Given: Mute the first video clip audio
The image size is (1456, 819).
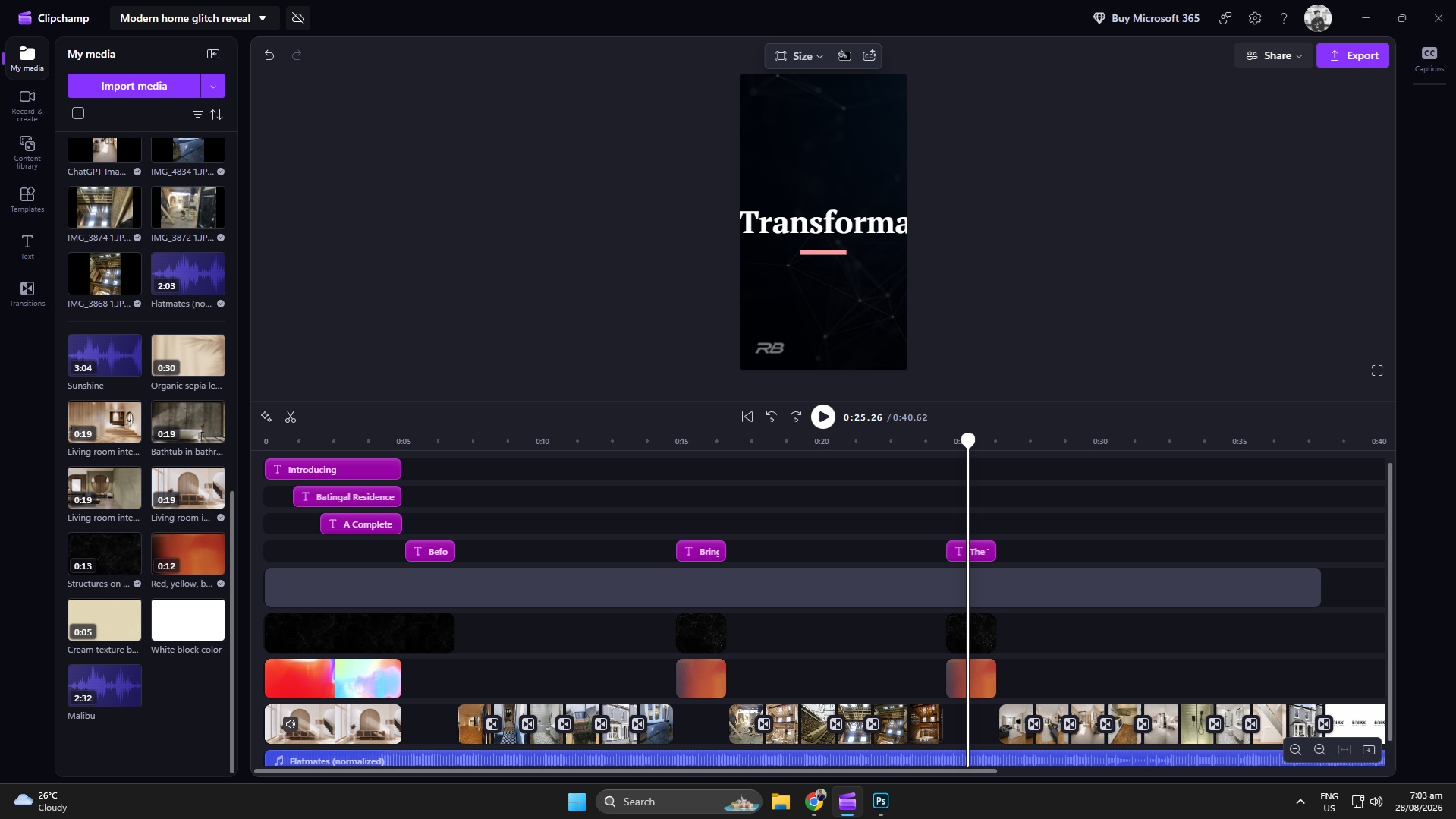Looking at the screenshot, I should [x=291, y=724].
